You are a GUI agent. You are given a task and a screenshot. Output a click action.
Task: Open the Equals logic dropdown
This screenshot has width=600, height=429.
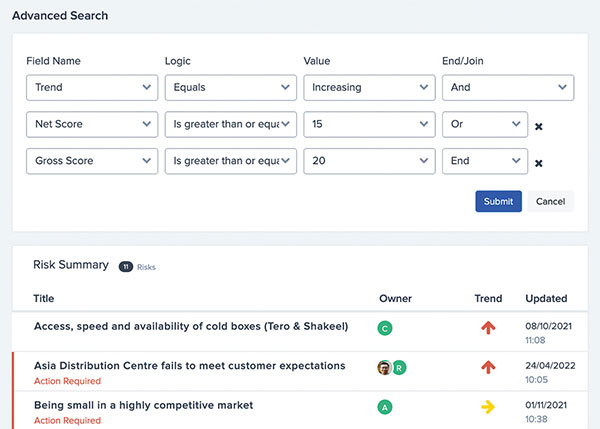click(x=231, y=88)
